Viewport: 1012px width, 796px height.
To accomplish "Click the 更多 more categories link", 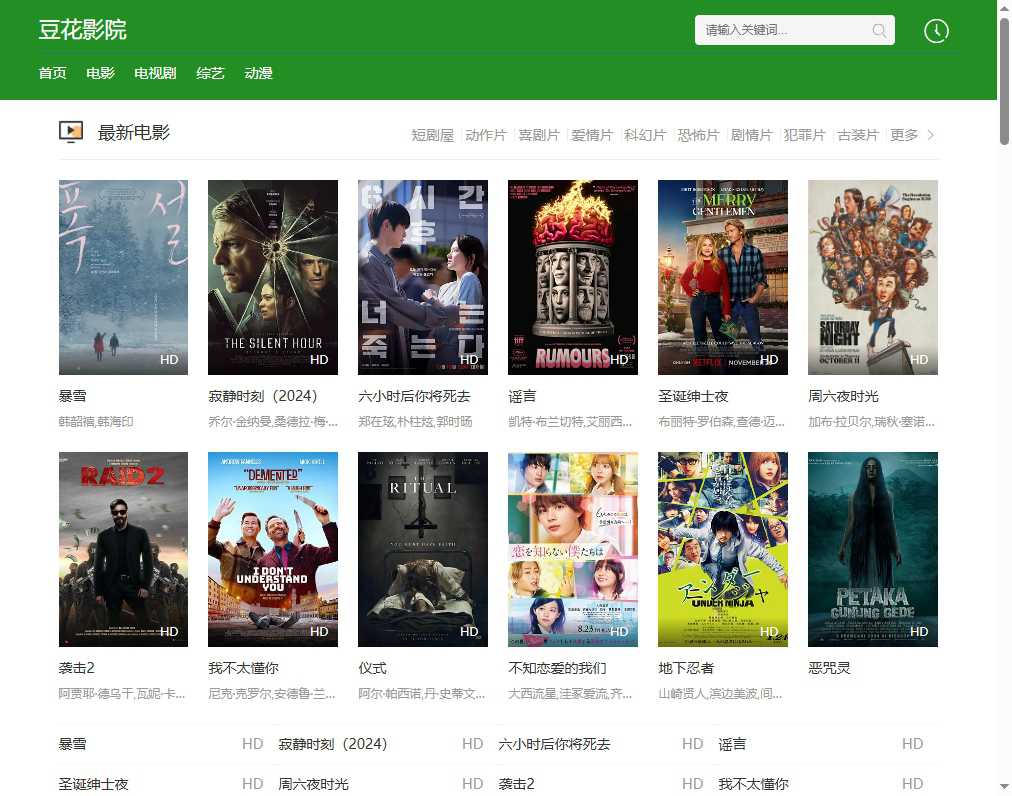I will point(904,135).
